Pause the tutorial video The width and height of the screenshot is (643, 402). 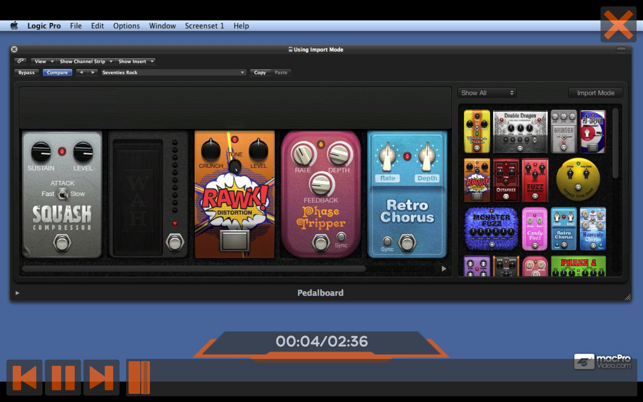coord(63,377)
